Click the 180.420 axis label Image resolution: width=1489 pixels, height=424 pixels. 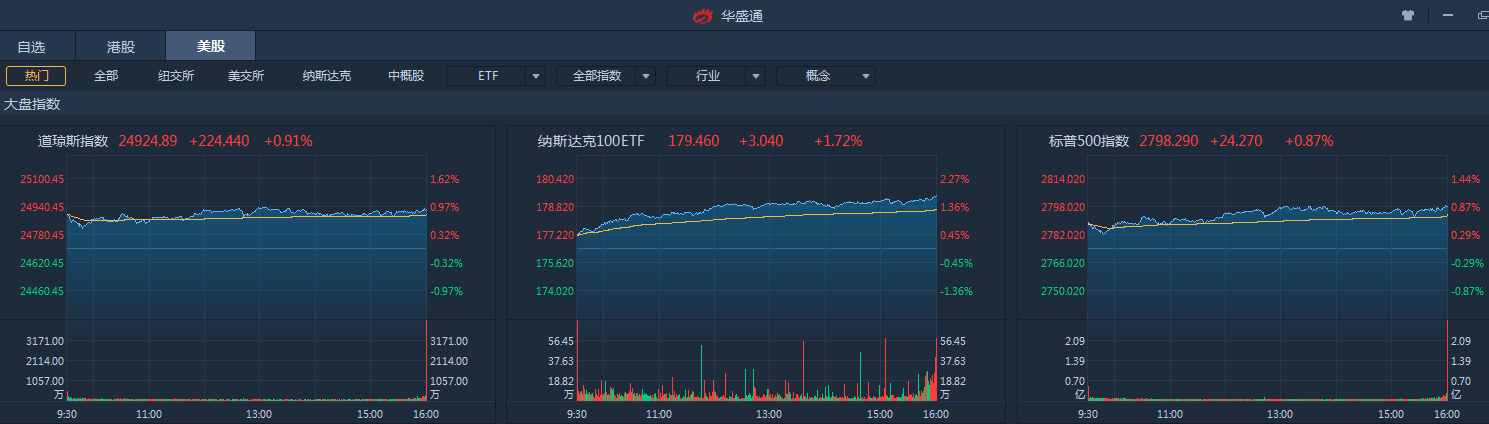click(555, 180)
